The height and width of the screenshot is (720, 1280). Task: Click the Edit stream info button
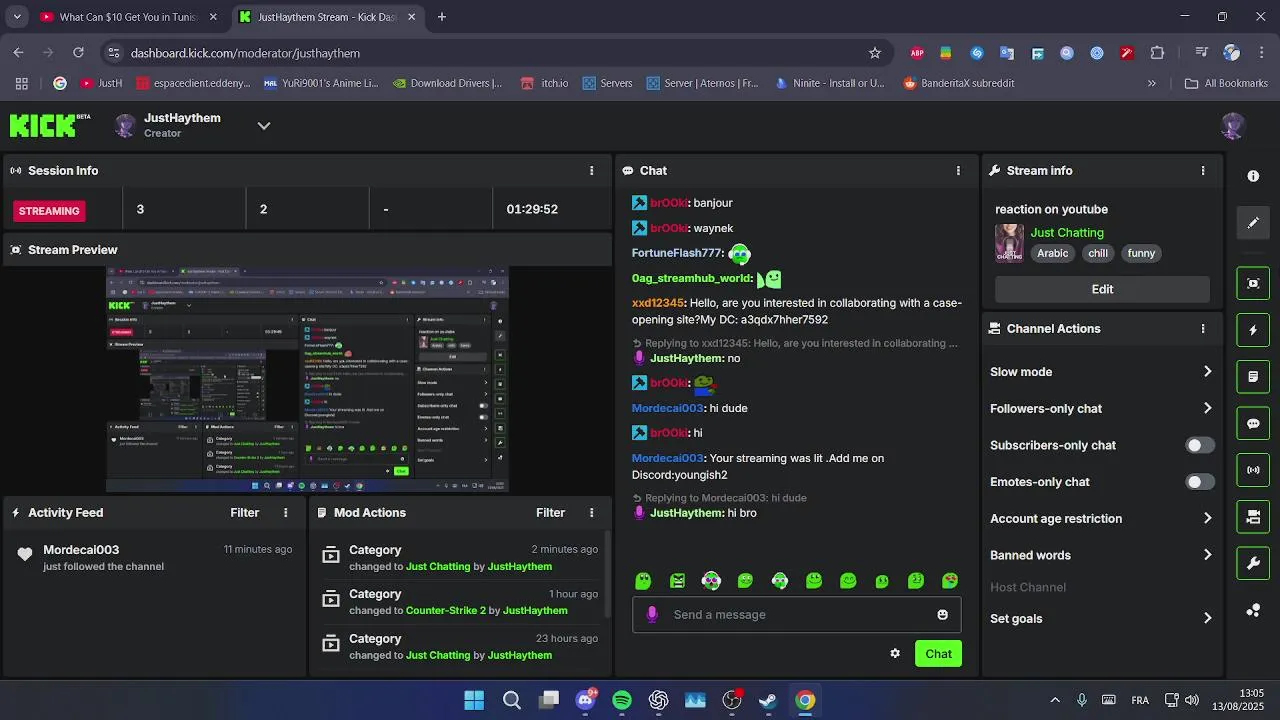[x=1102, y=289]
